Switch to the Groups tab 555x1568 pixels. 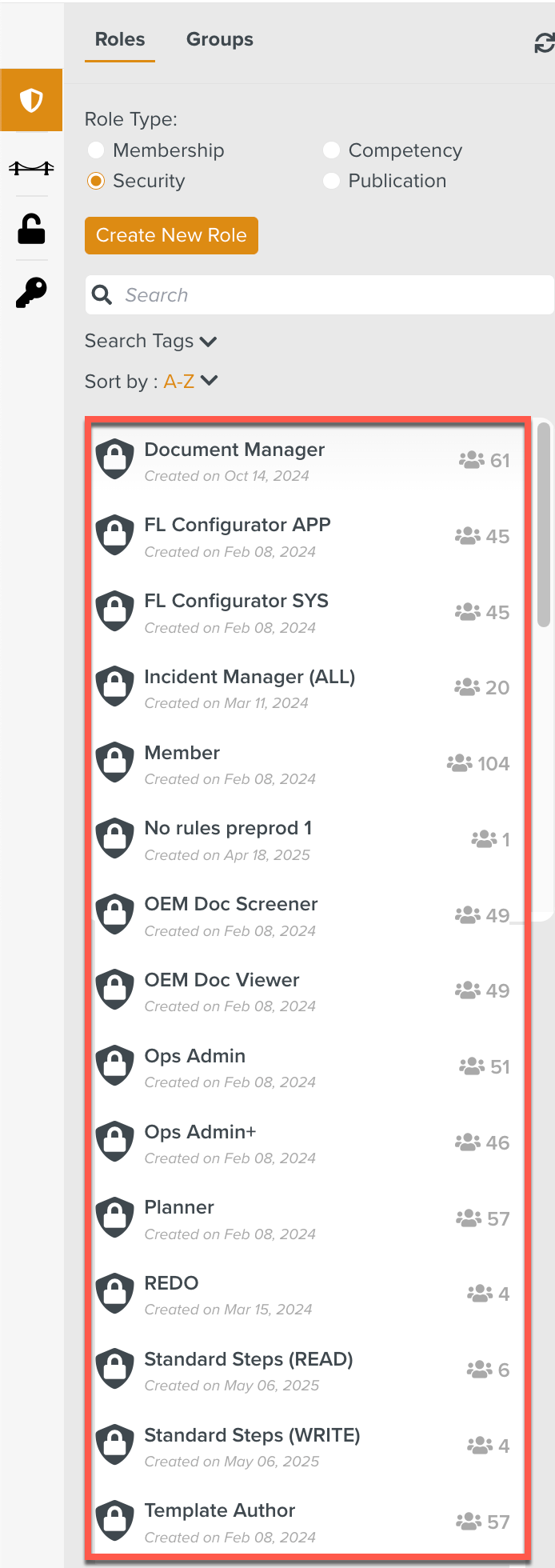tap(219, 38)
